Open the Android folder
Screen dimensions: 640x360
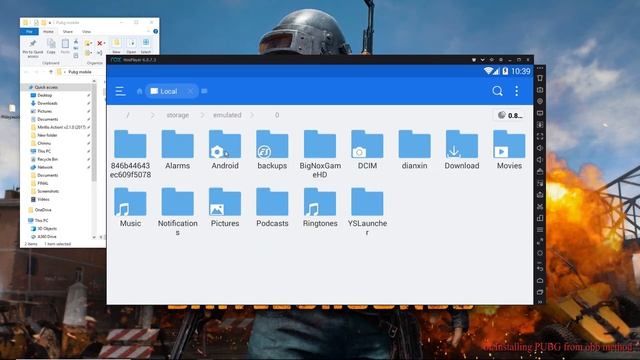[225, 150]
